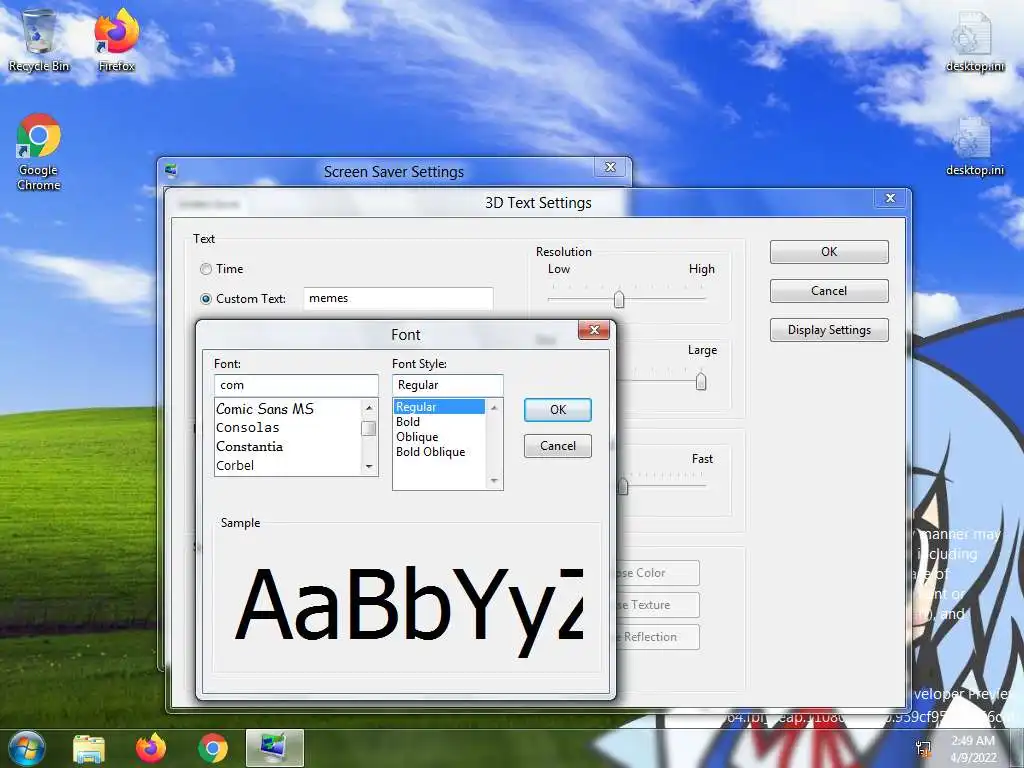Open the Windows Start orb

[x=26, y=748]
